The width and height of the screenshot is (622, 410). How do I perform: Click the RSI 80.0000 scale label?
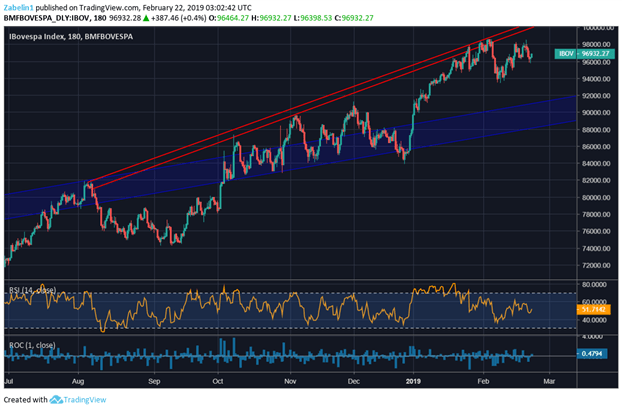click(596, 284)
